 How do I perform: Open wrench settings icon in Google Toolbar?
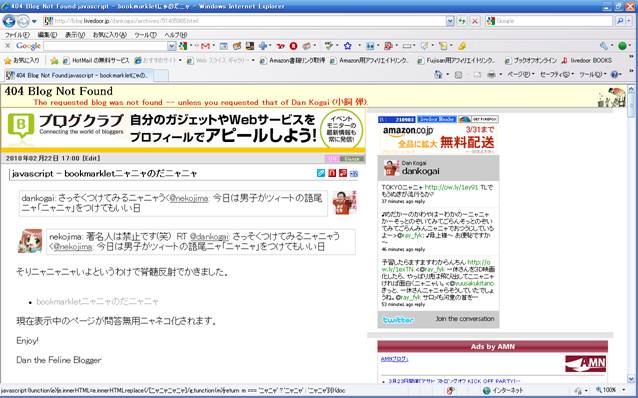point(604,46)
